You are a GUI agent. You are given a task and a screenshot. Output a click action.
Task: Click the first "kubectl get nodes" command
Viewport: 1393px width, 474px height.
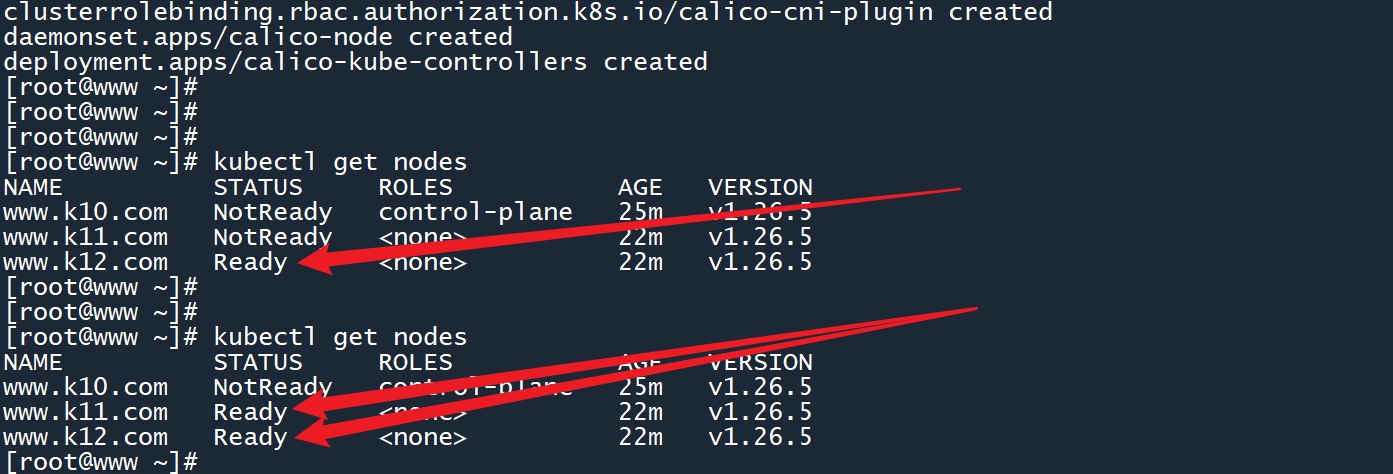coord(340,162)
